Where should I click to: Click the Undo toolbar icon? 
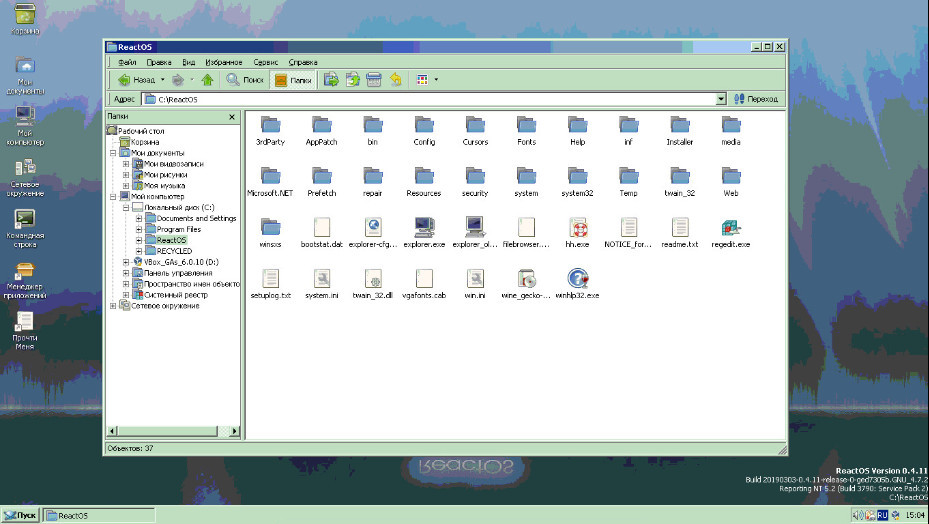[396, 79]
